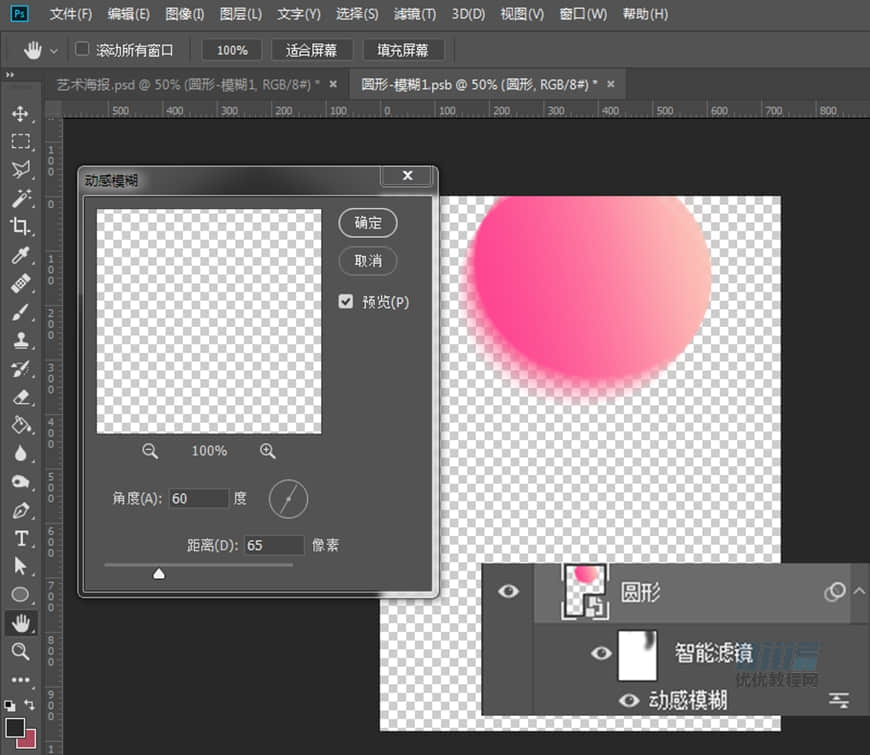Select the Horizontal Type tool
Screen dimensions: 870x755
21,538
